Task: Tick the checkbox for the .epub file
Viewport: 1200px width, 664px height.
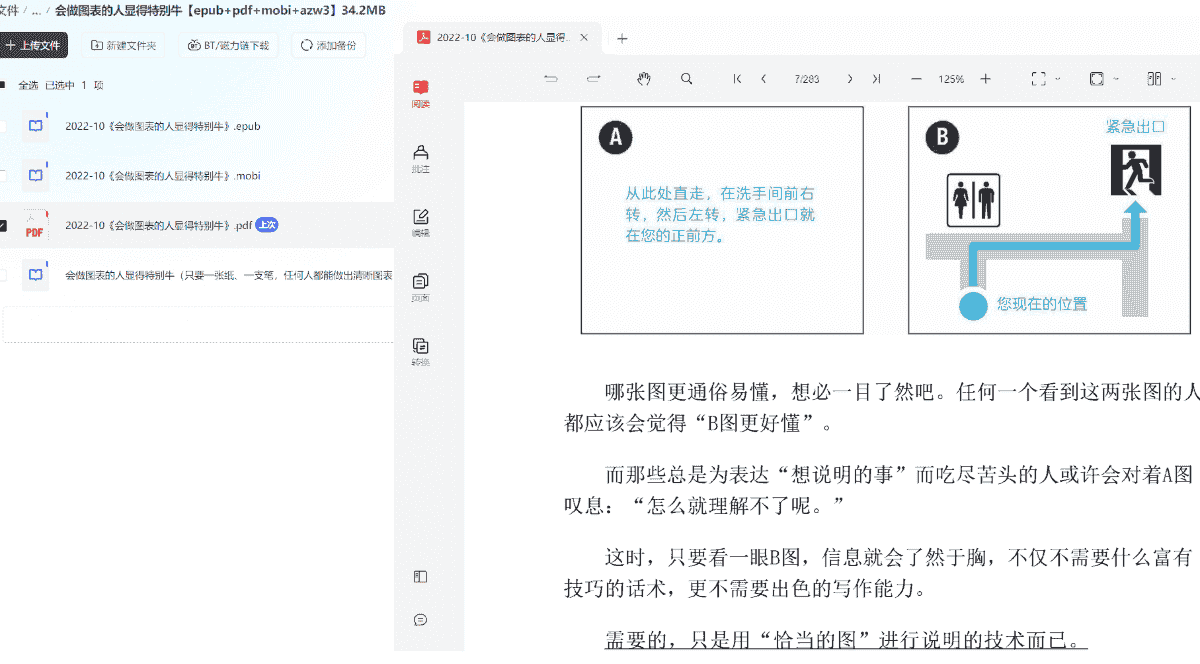Action: tap(2, 126)
